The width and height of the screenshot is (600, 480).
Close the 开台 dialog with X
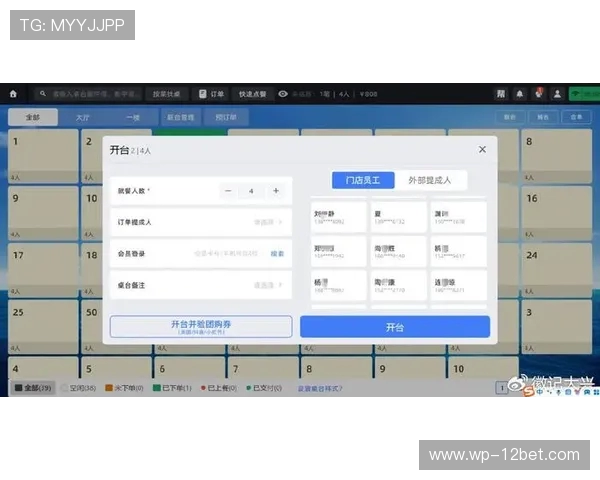point(482,149)
